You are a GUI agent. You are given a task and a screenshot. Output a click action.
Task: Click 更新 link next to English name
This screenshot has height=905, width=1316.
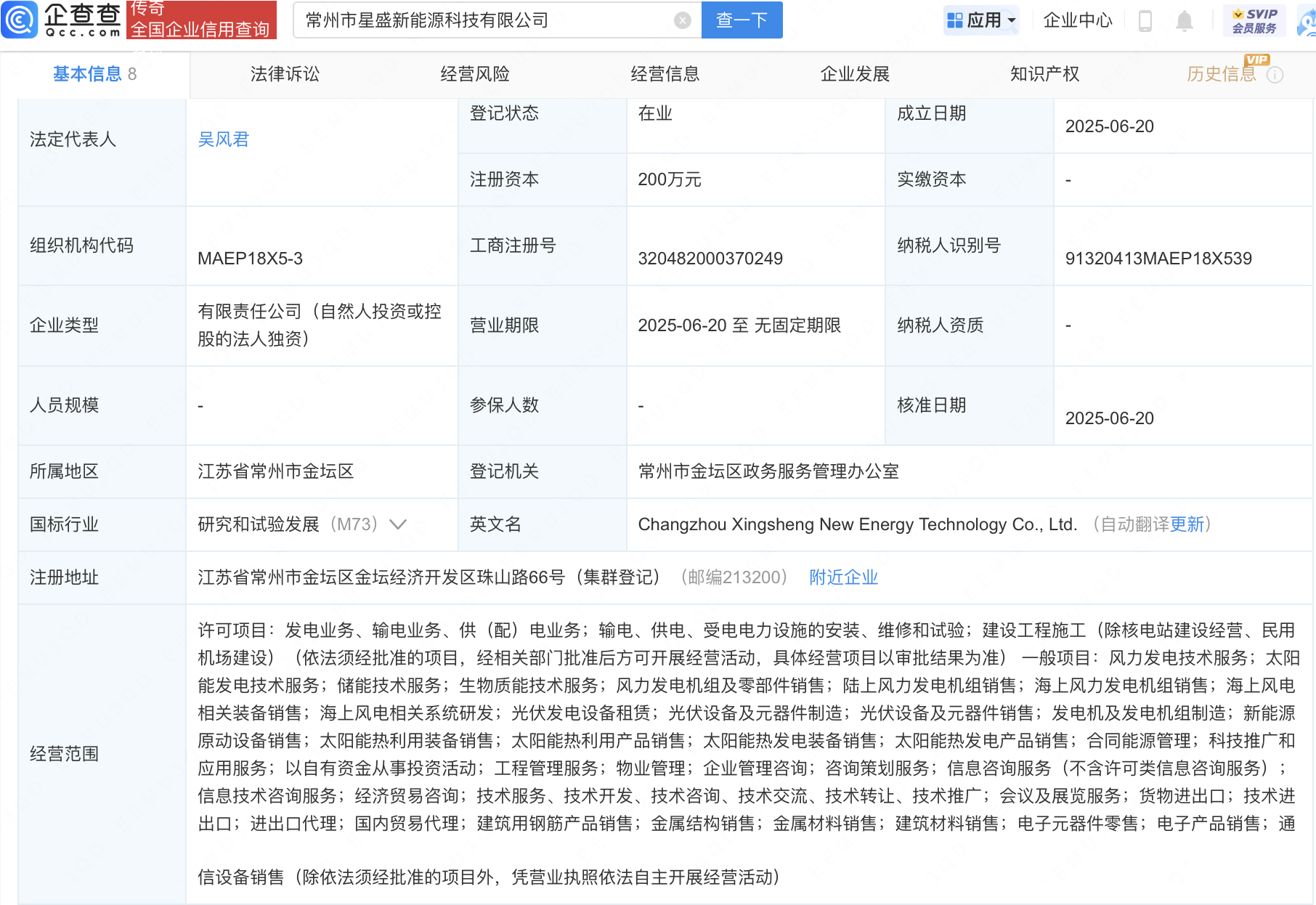1187,524
